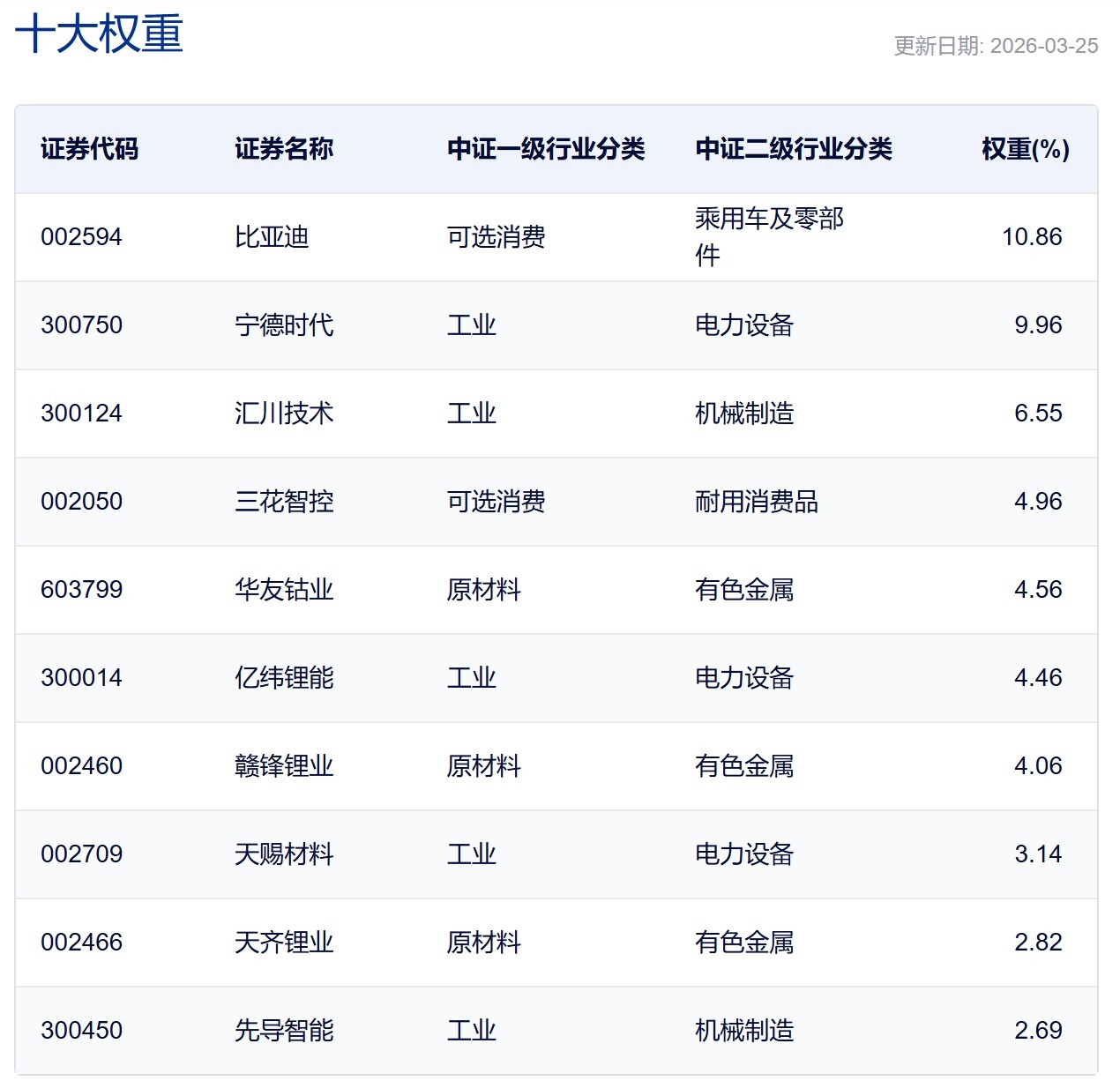Click 机械制造 in the 汇川技术 row
Screen dimensions: 1120x1081
tap(744, 414)
